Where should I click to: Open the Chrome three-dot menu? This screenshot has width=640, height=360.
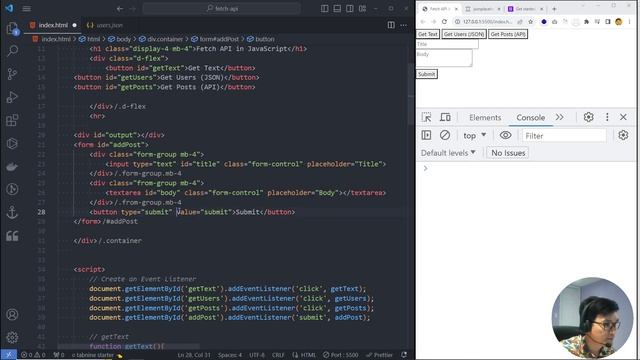click(x=629, y=22)
